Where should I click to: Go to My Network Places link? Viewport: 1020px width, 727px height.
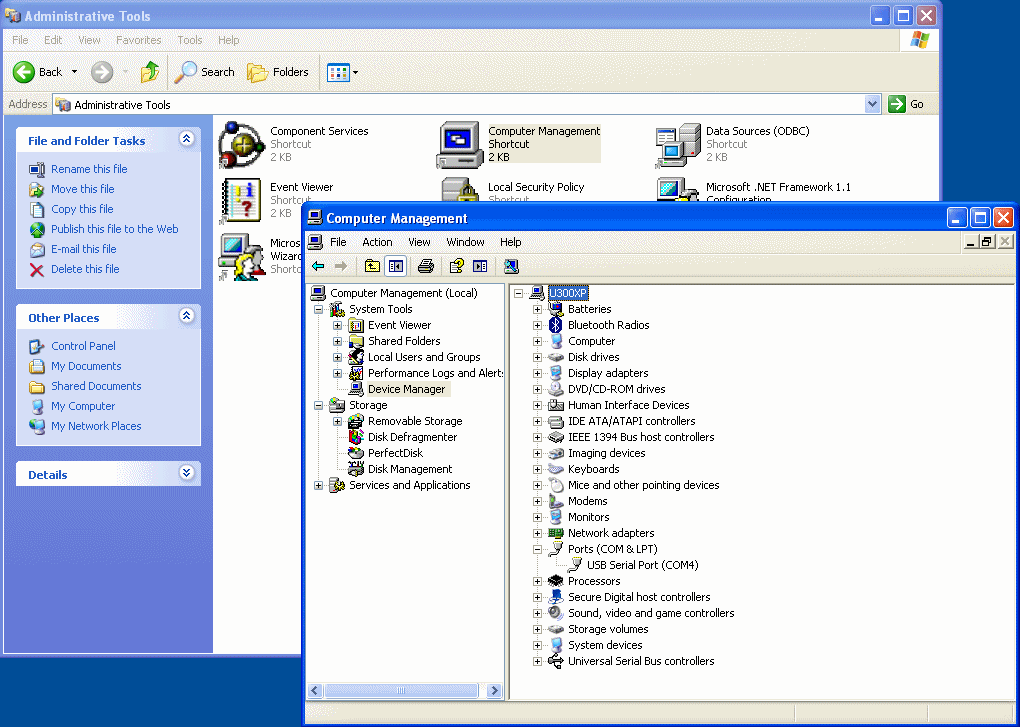pyautogui.click(x=96, y=426)
